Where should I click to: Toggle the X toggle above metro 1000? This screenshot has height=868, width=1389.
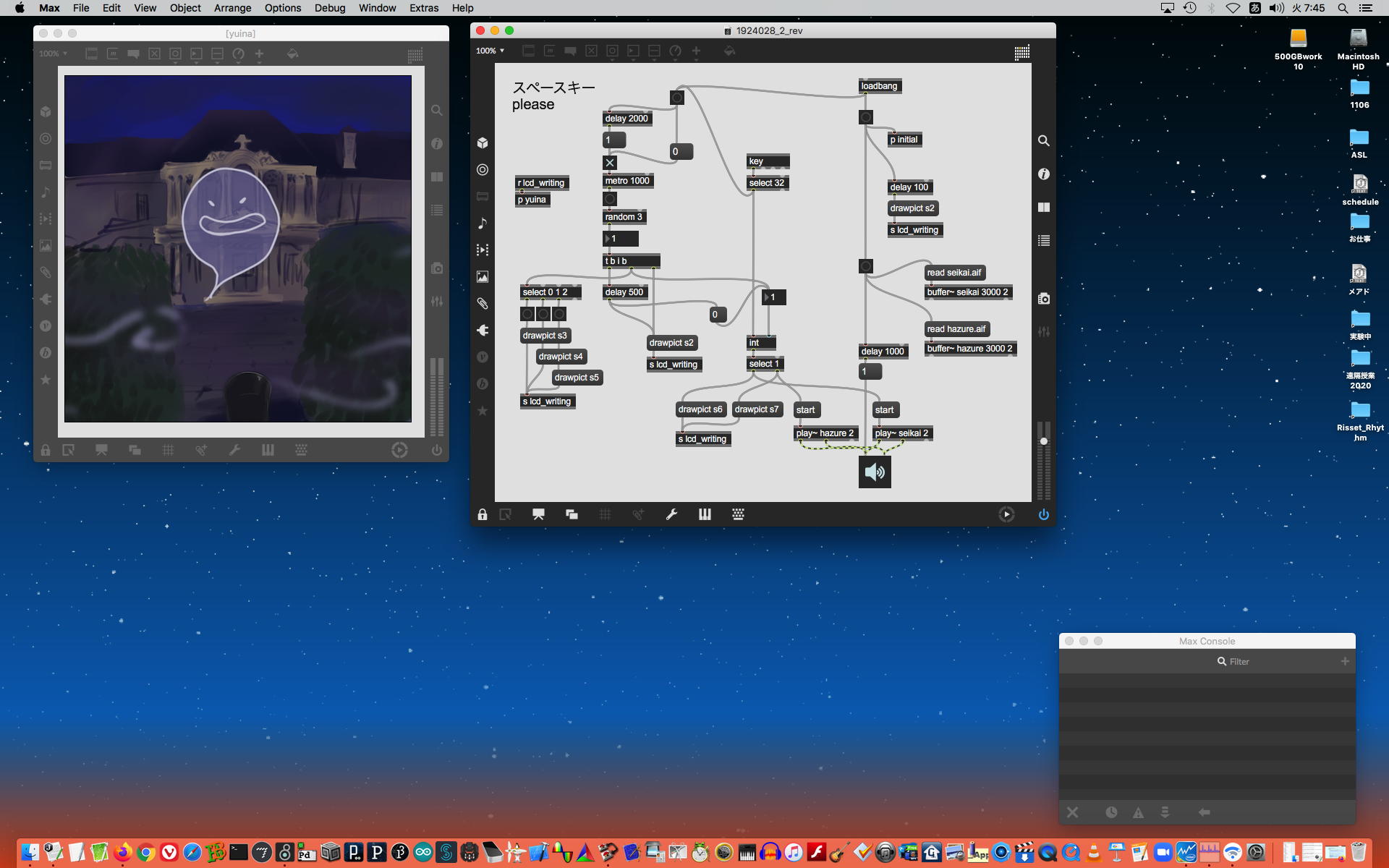[610, 163]
